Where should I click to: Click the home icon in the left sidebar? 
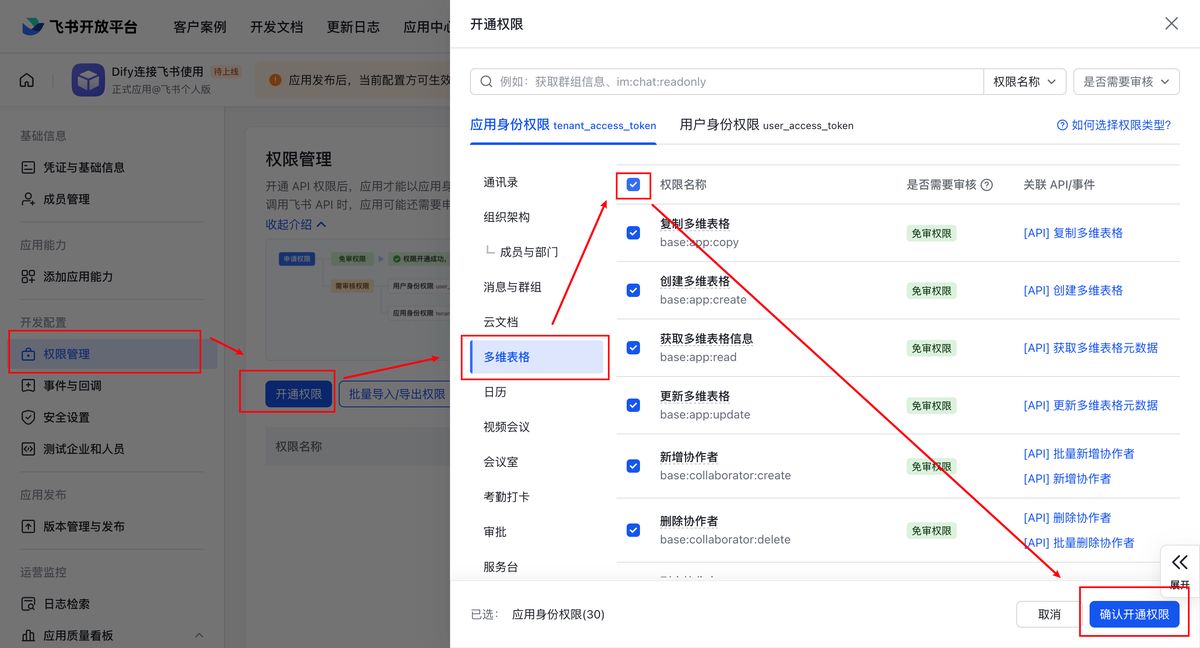coord(27,79)
